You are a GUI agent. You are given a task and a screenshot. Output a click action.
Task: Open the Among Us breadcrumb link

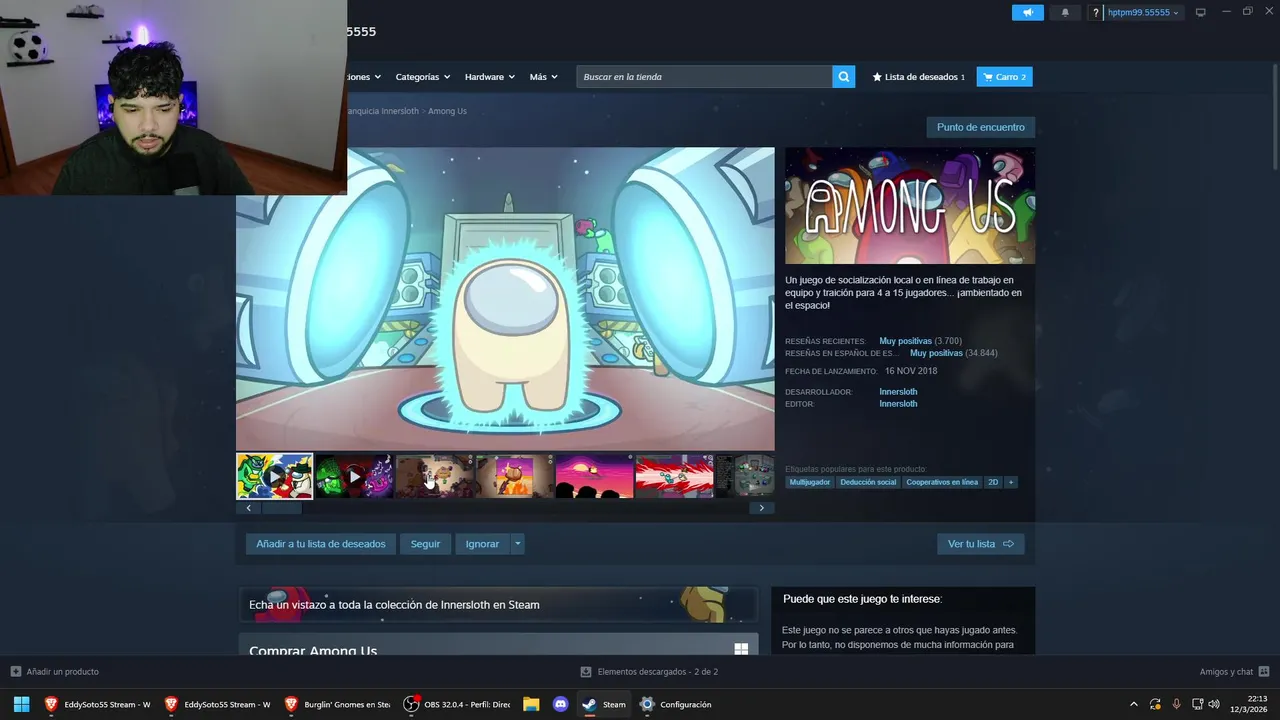tap(447, 111)
